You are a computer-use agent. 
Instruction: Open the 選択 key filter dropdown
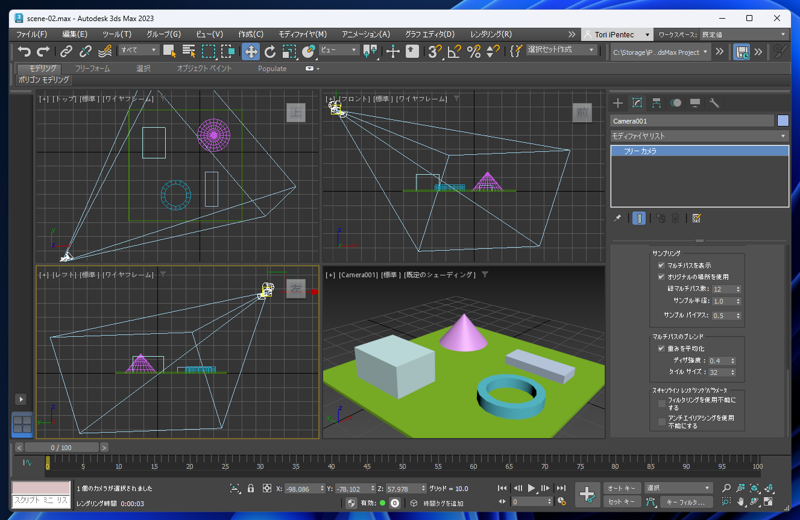(678, 488)
